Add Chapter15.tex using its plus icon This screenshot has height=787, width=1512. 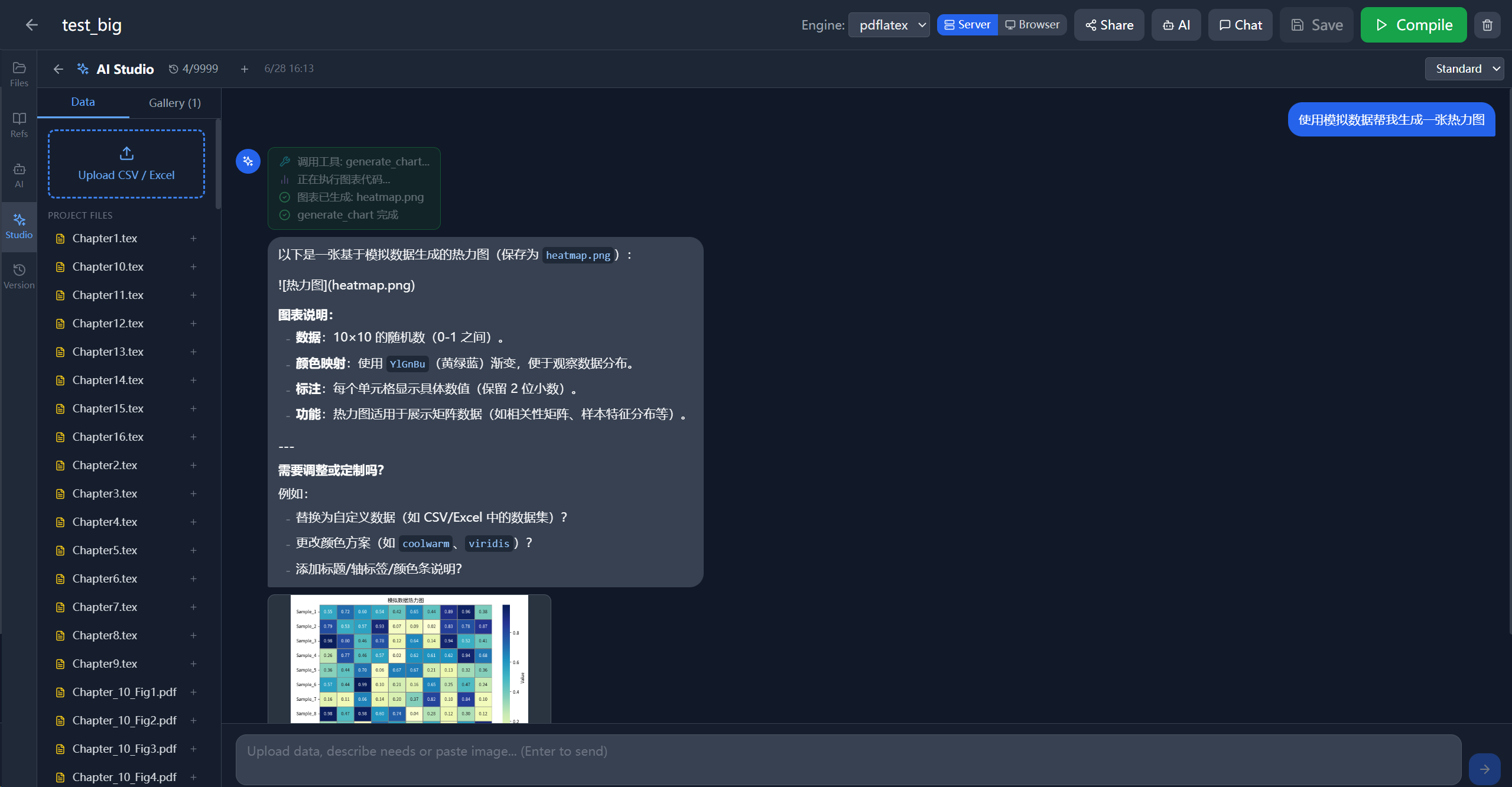(193, 408)
